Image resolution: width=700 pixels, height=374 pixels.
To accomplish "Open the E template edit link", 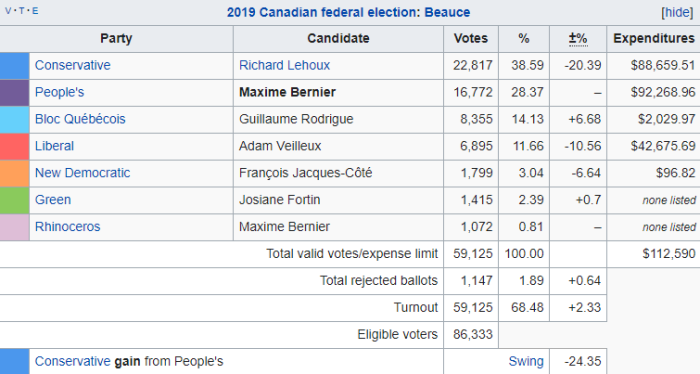I will pos(35,11).
